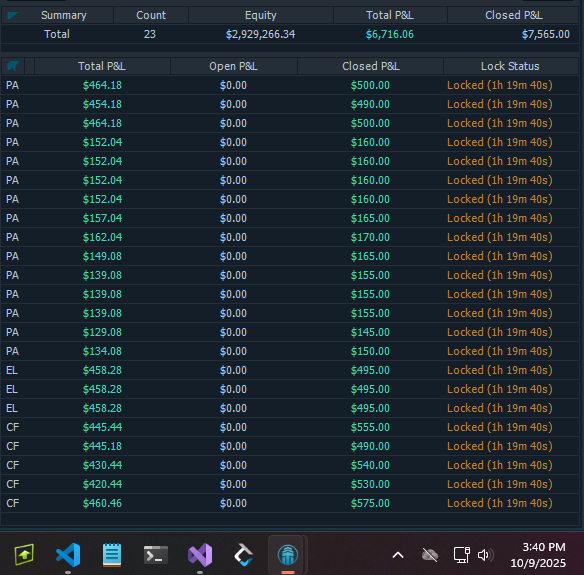This screenshot has width=584, height=575.
Task: Click the summary table corner flag icon
Action: tap(13, 15)
